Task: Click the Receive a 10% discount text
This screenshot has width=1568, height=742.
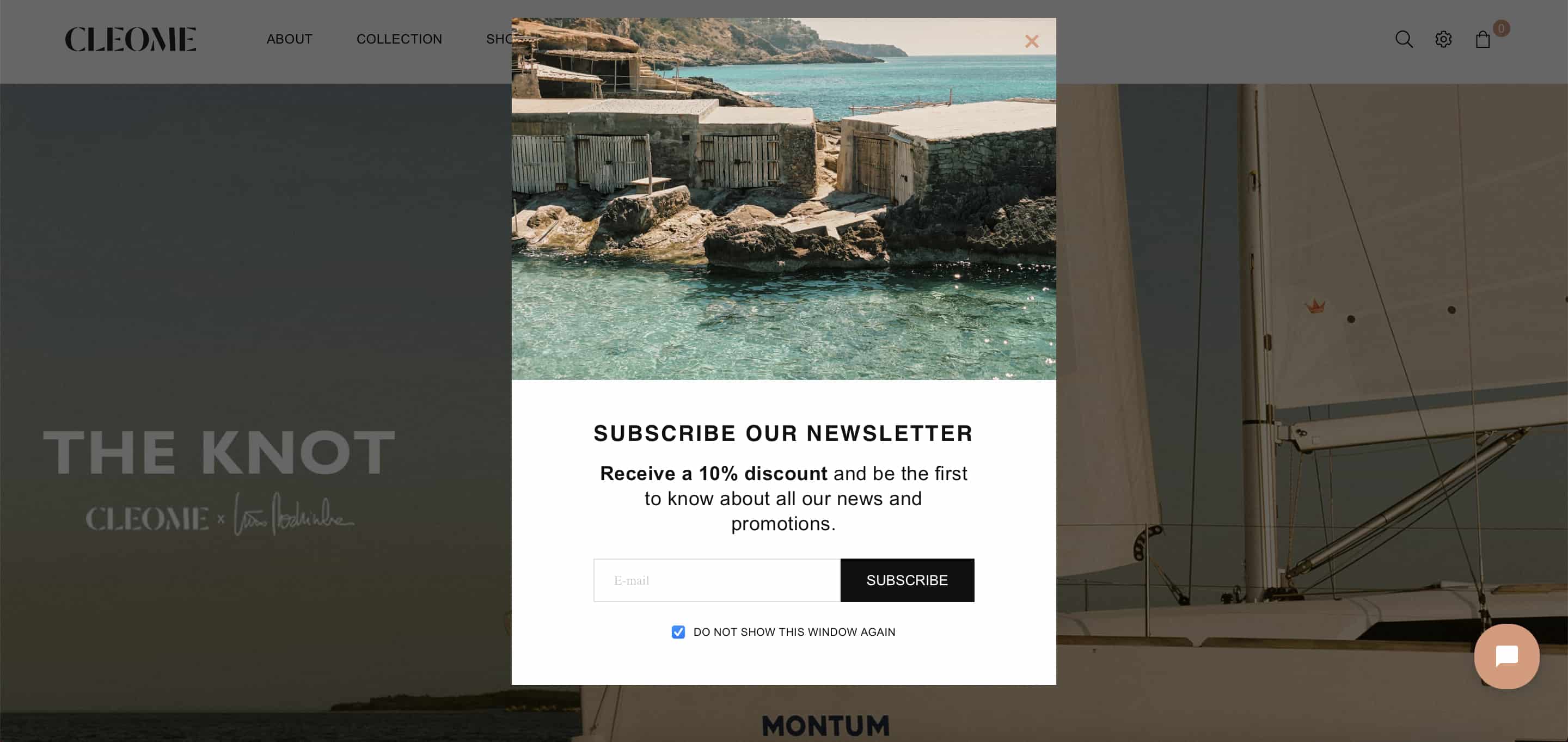Action: pos(713,473)
